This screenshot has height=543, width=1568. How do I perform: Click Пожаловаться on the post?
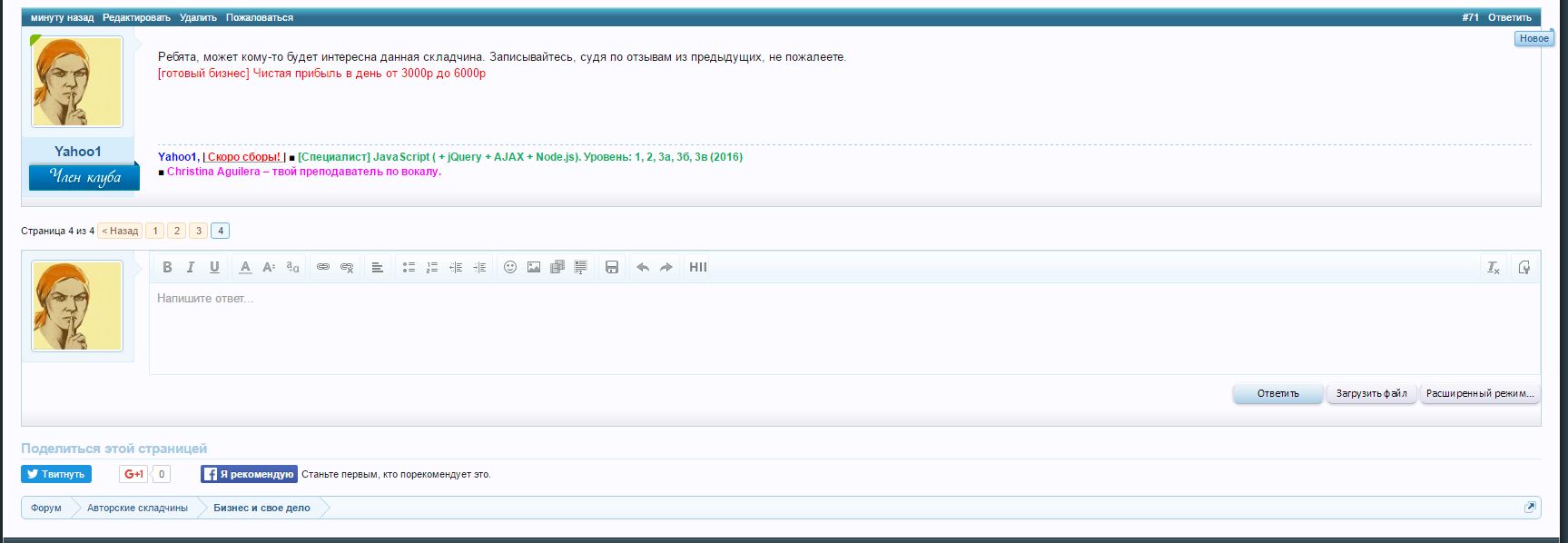(260, 17)
